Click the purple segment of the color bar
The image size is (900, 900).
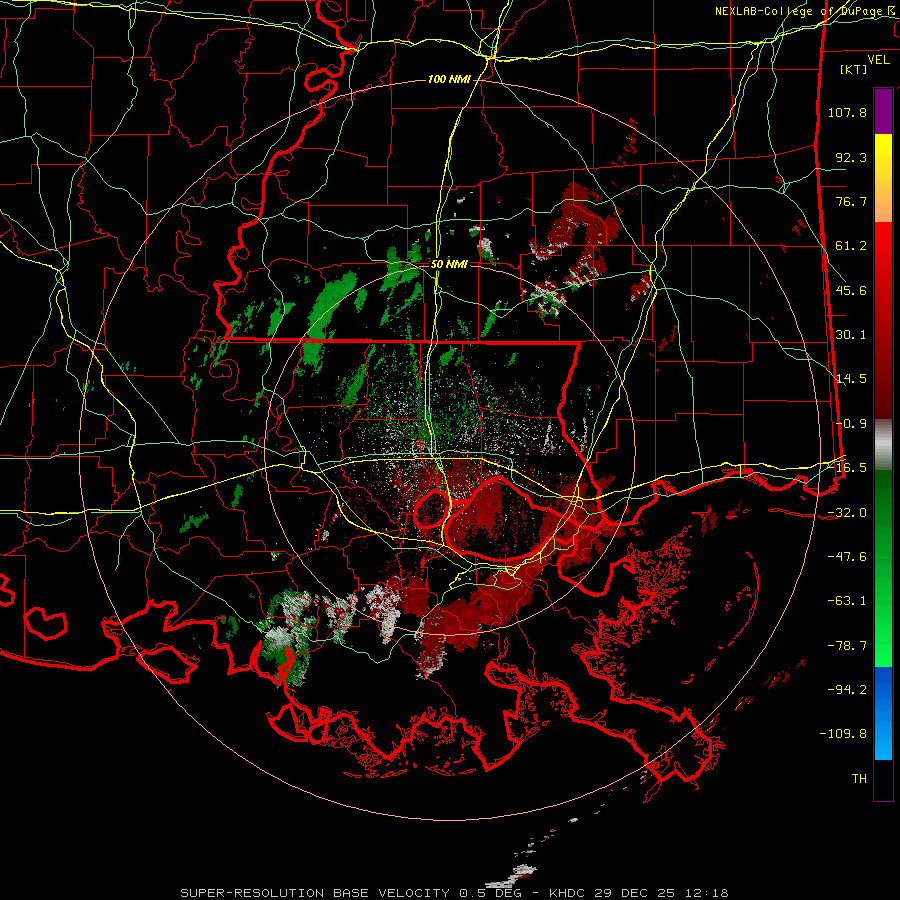click(883, 111)
